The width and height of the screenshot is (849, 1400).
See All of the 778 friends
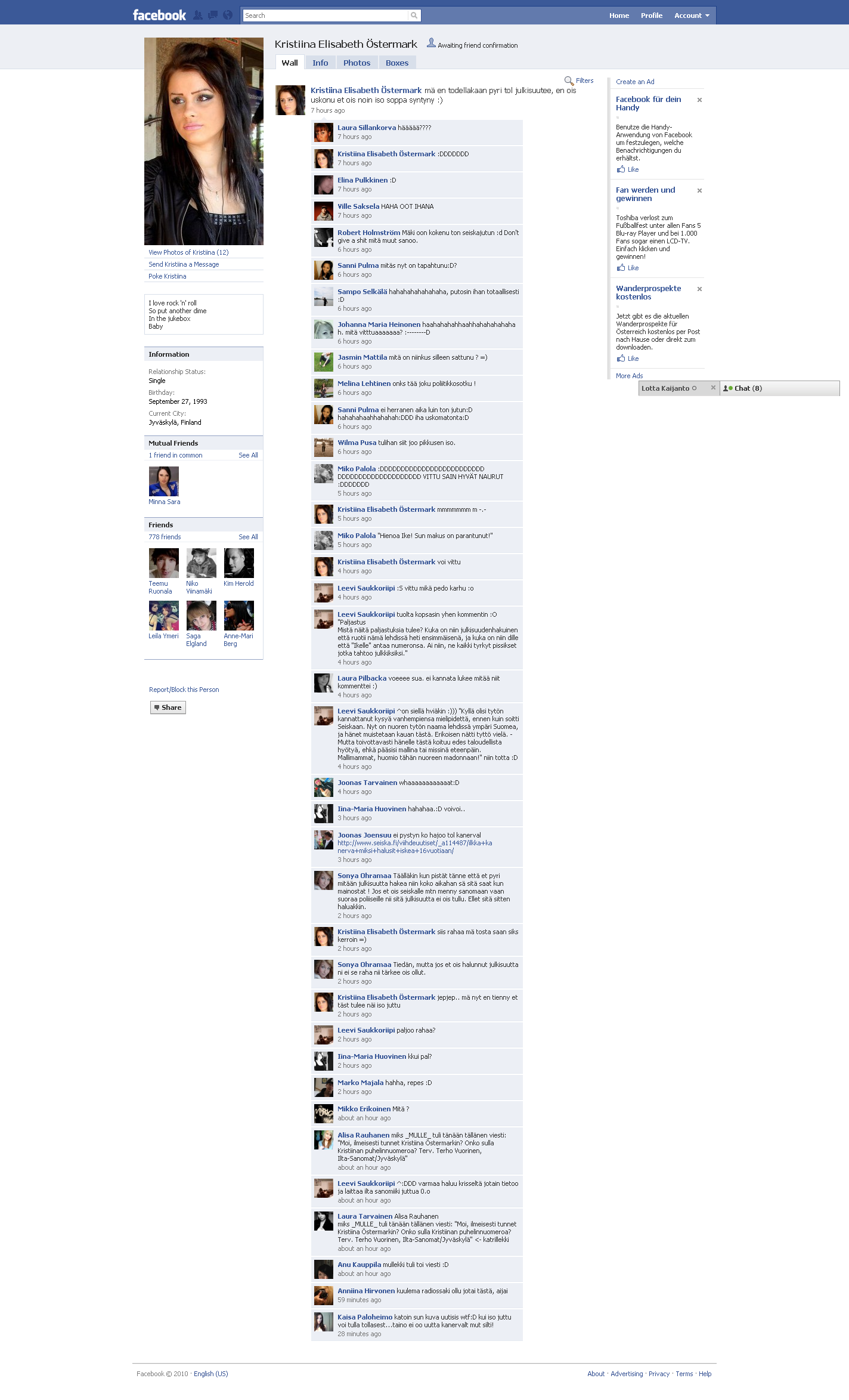(248, 537)
